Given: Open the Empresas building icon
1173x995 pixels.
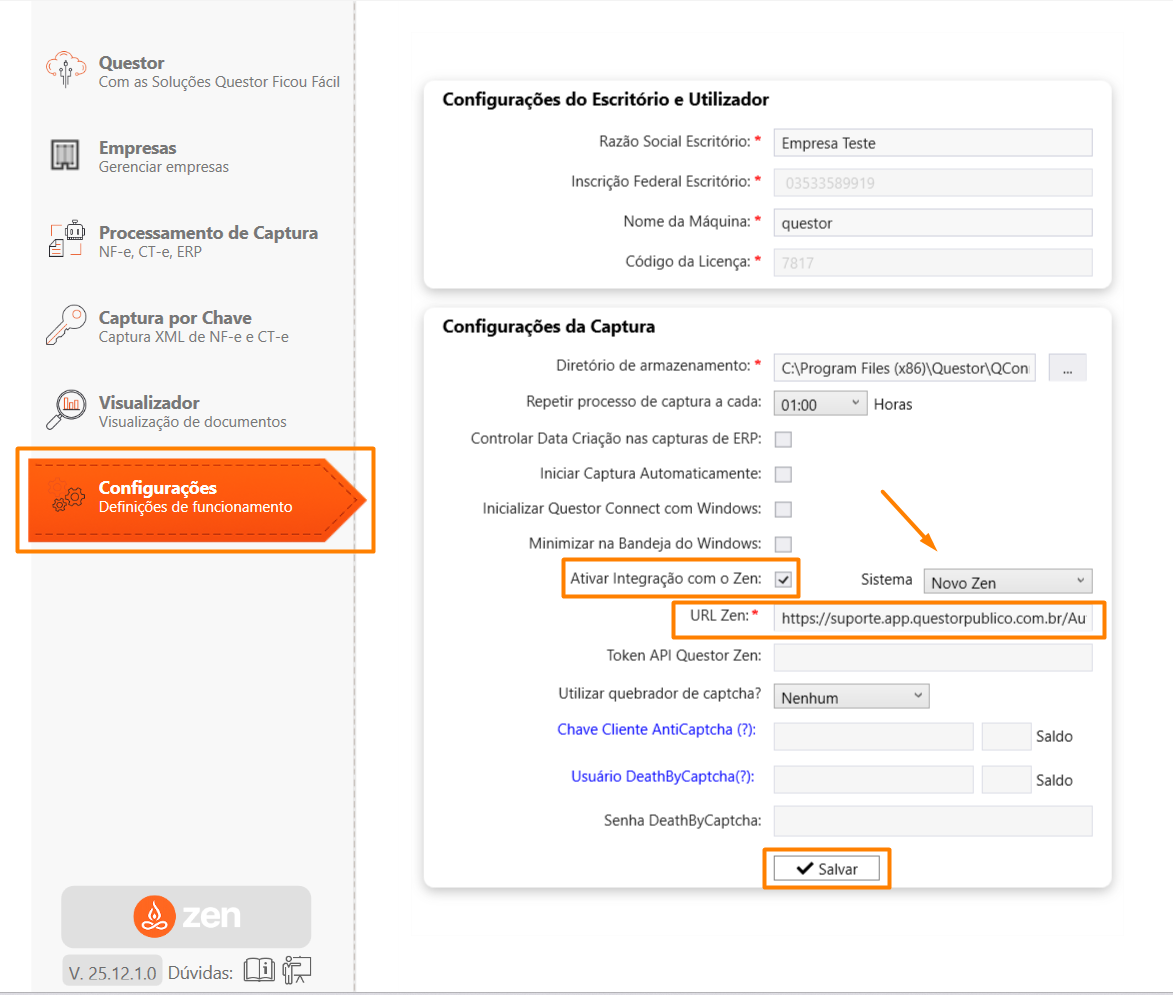Looking at the screenshot, I should point(65,155).
